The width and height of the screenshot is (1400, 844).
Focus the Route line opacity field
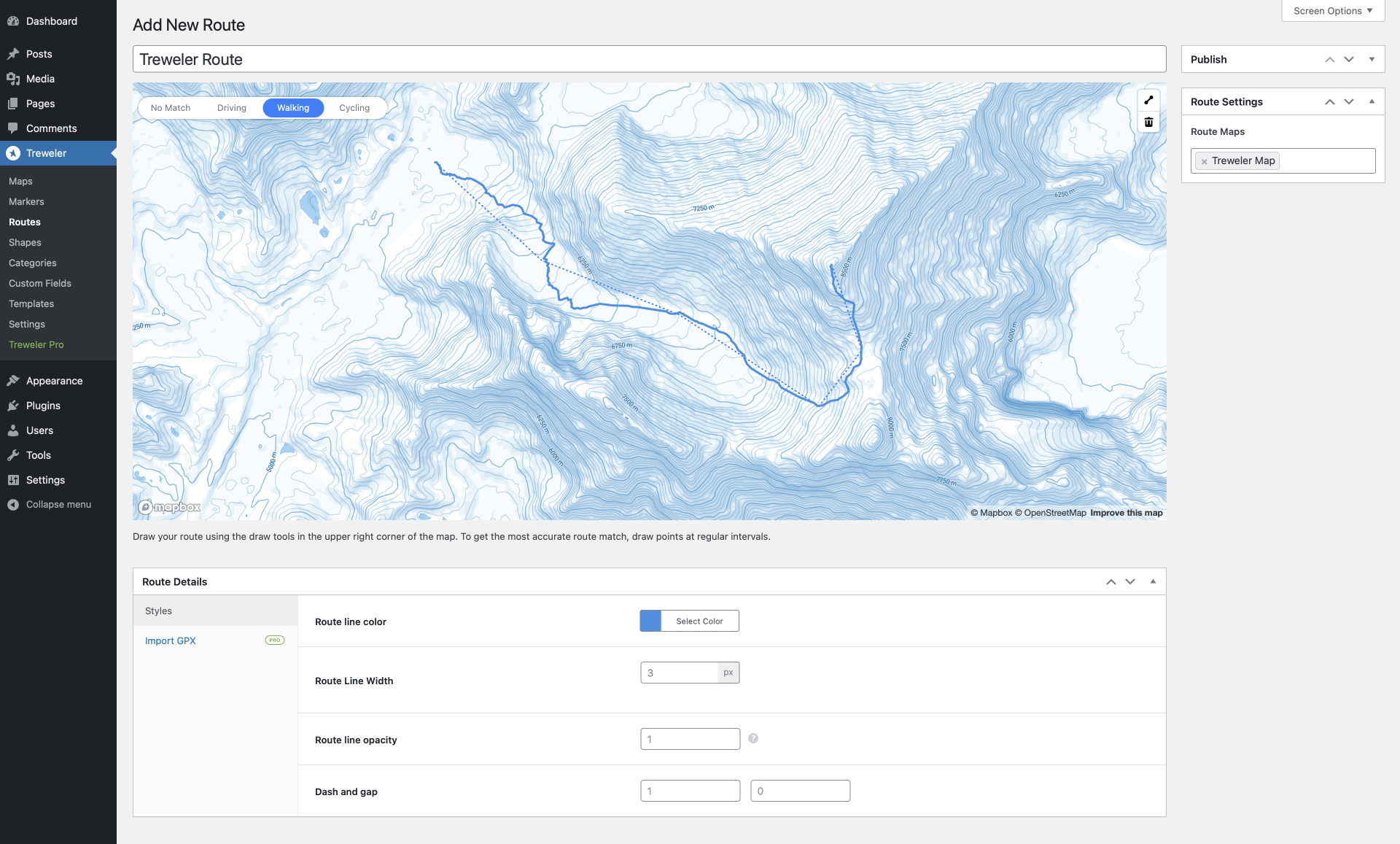(690, 739)
